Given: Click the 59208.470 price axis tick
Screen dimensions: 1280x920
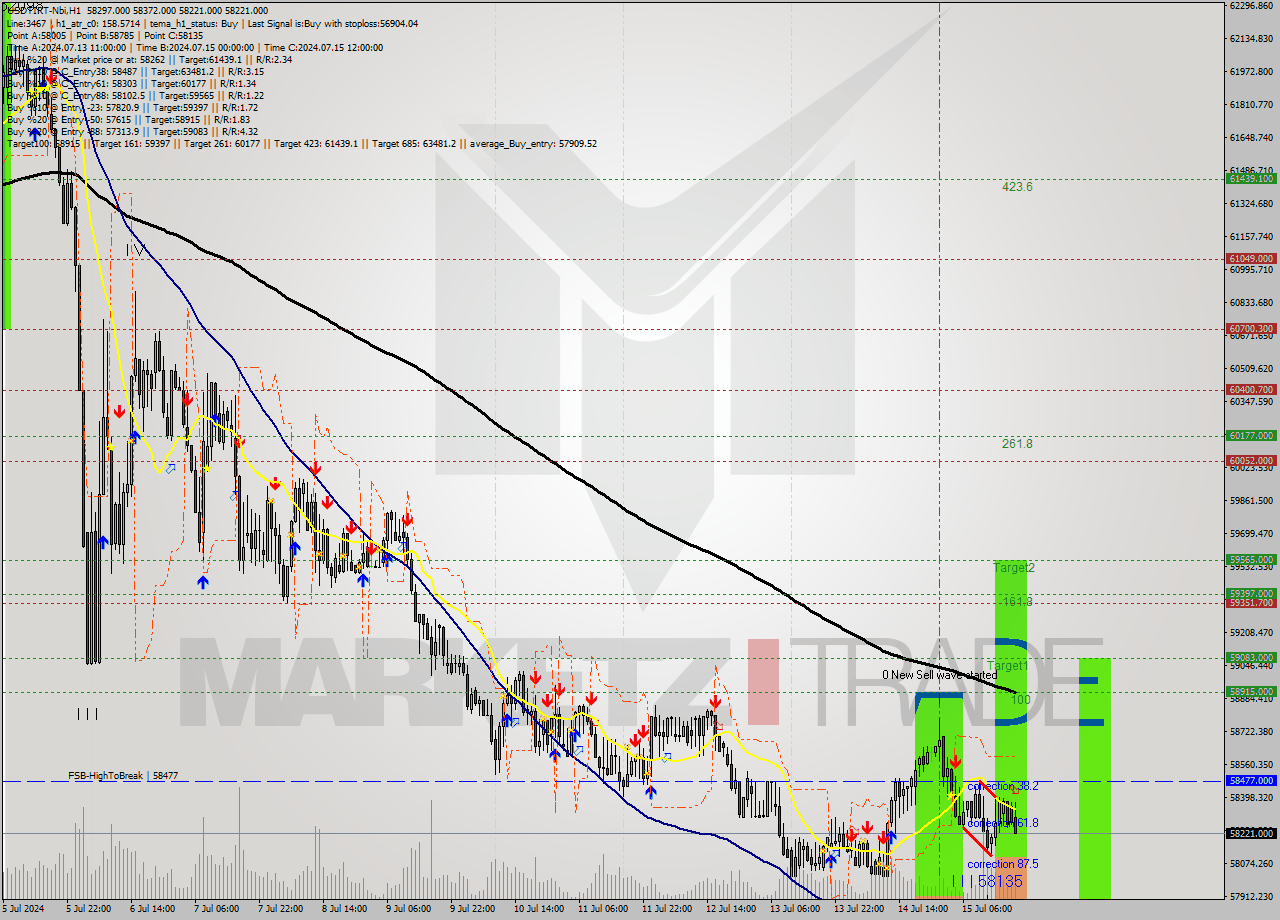Looking at the screenshot, I should tap(1250, 632).
